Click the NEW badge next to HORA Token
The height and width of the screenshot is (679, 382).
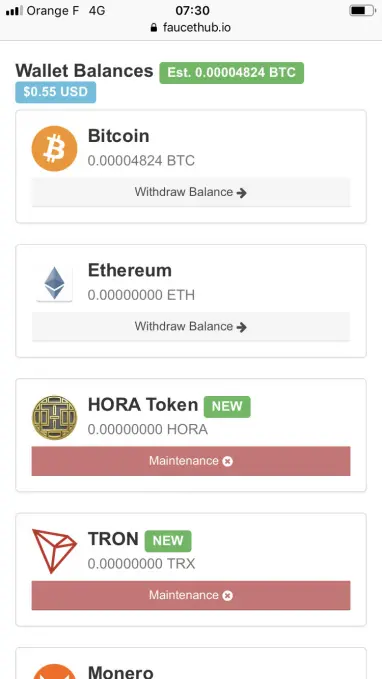(227, 407)
